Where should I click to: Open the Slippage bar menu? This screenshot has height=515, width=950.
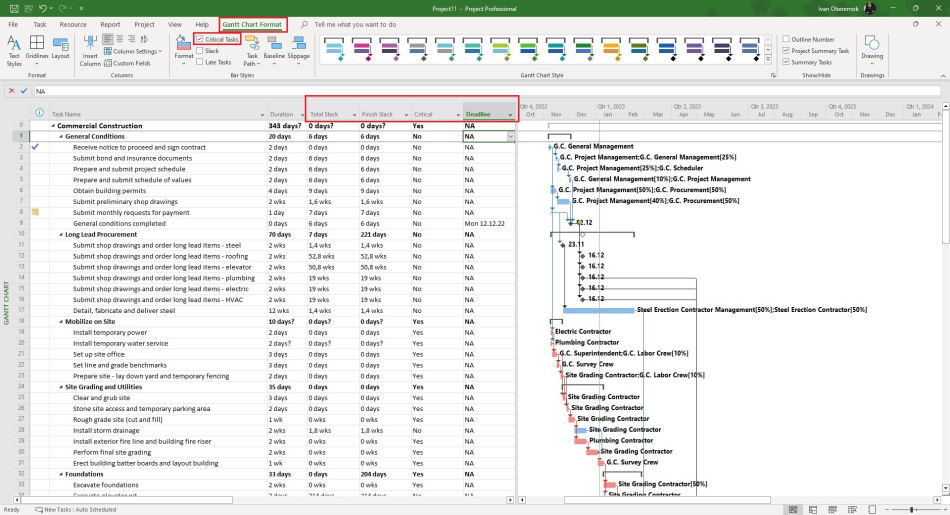point(299,51)
